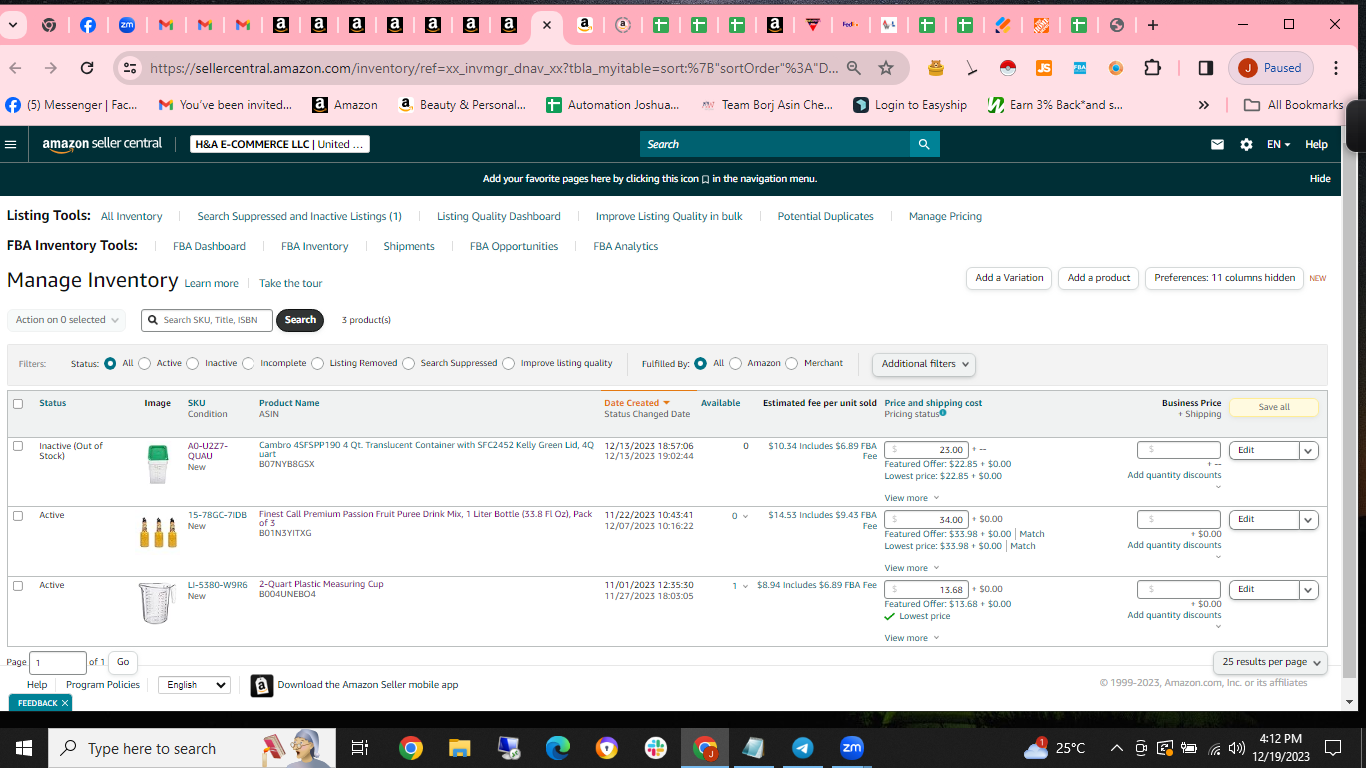The image size is (1366, 768).
Task: Bookmark this page with the star icon
Action: [x=886, y=68]
